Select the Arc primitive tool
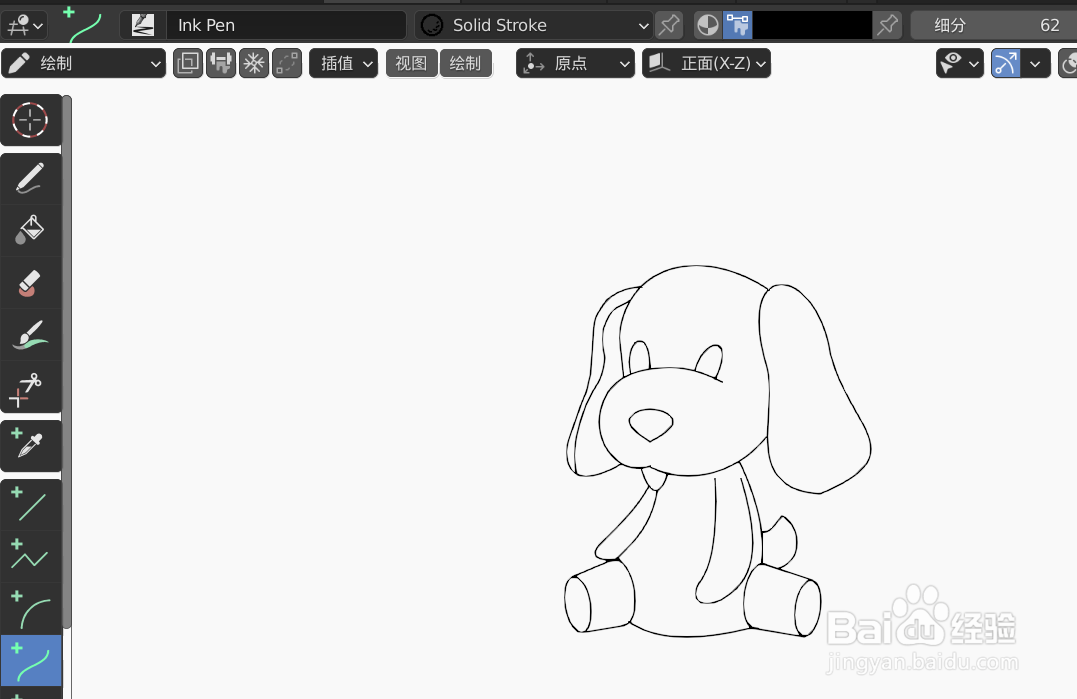The width and height of the screenshot is (1077, 699). tap(30, 609)
